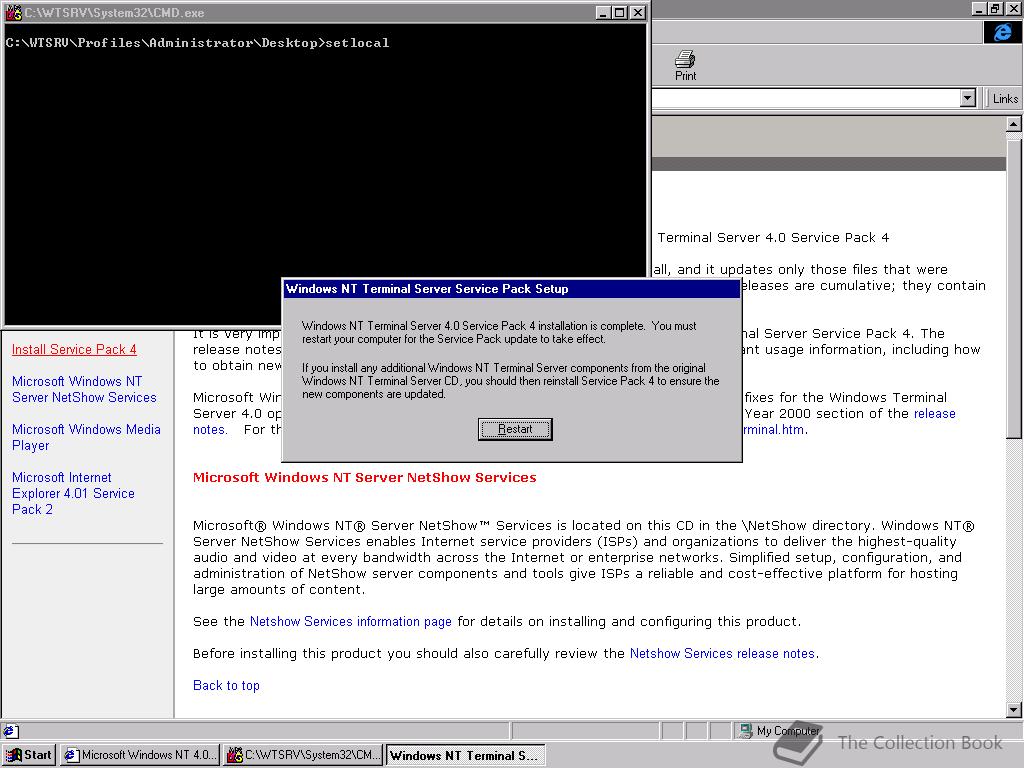
Task: Click the Microsoft Windows NT Server NetShow Services heading
Action: pos(364,477)
